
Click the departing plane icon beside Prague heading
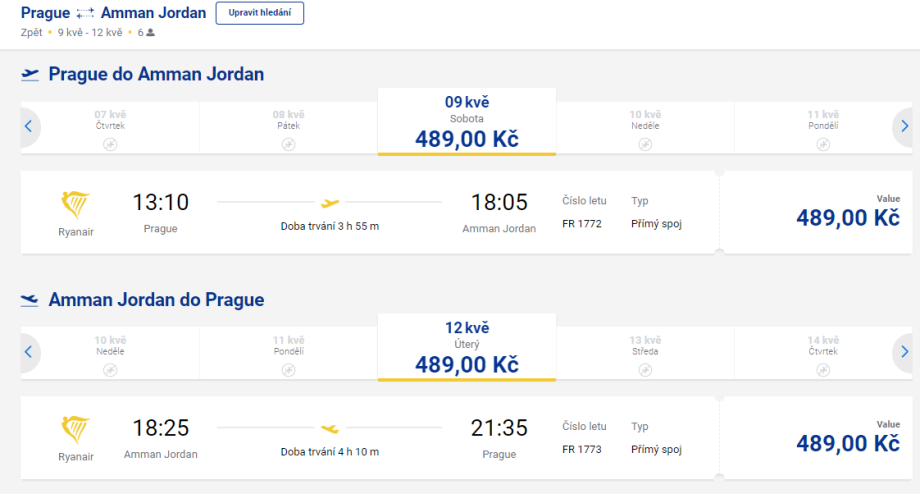[x=30, y=74]
